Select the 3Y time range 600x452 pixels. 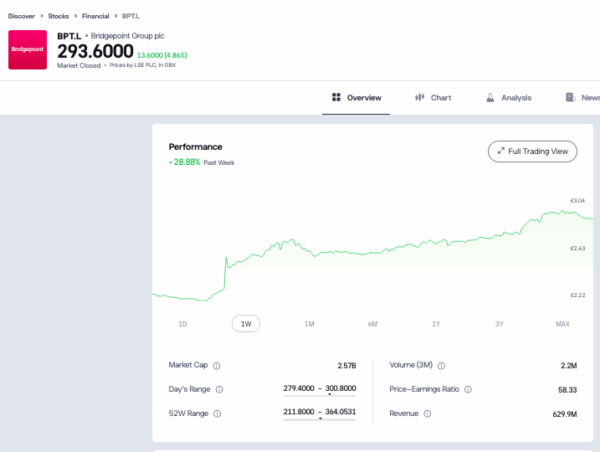click(x=499, y=324)
